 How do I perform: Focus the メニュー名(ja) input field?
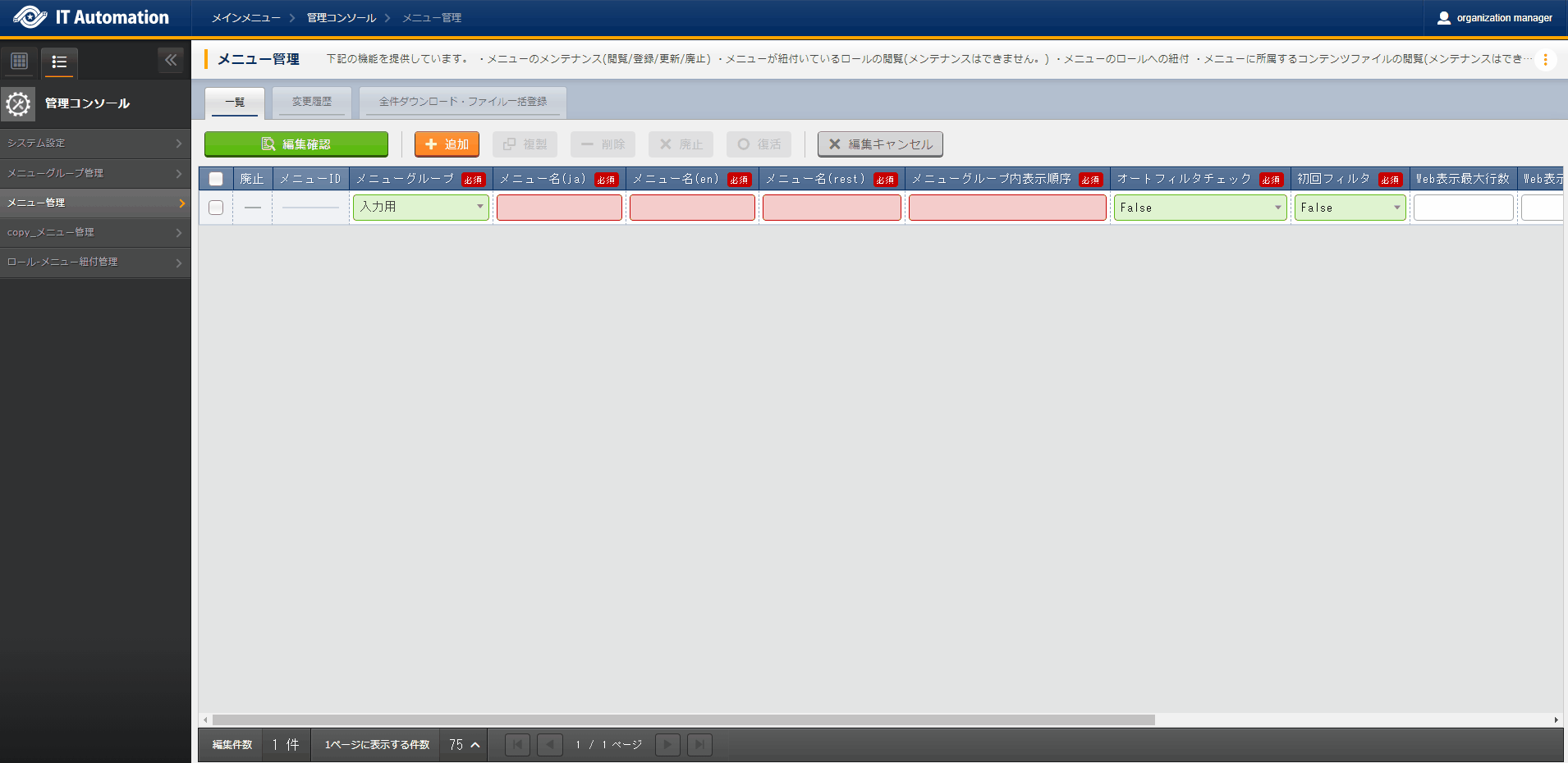tap(559, 208)
